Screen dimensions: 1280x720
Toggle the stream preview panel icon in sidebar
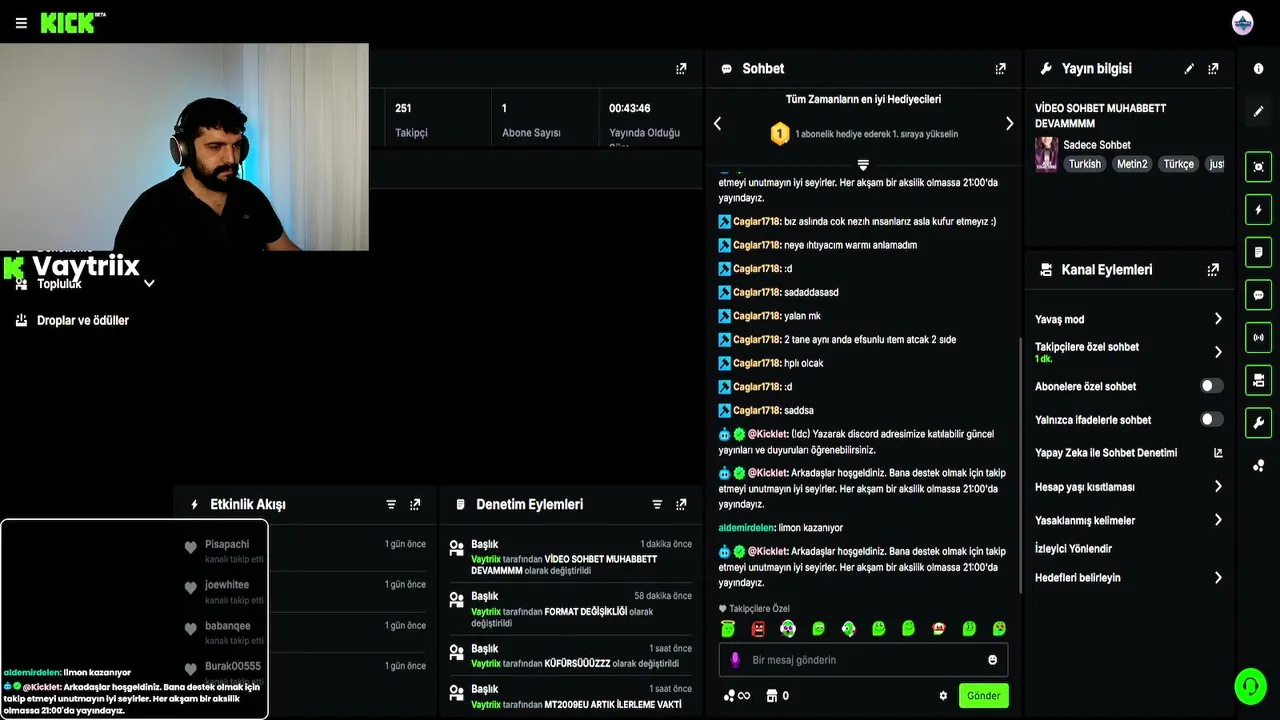[x=1258, y=167]
